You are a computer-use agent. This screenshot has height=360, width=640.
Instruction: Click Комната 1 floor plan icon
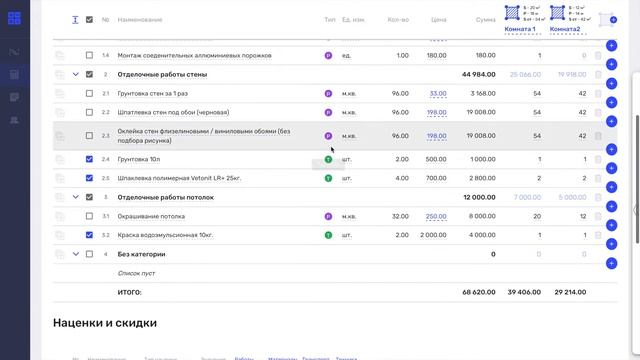pyautogui.click(x=512, y=13)
